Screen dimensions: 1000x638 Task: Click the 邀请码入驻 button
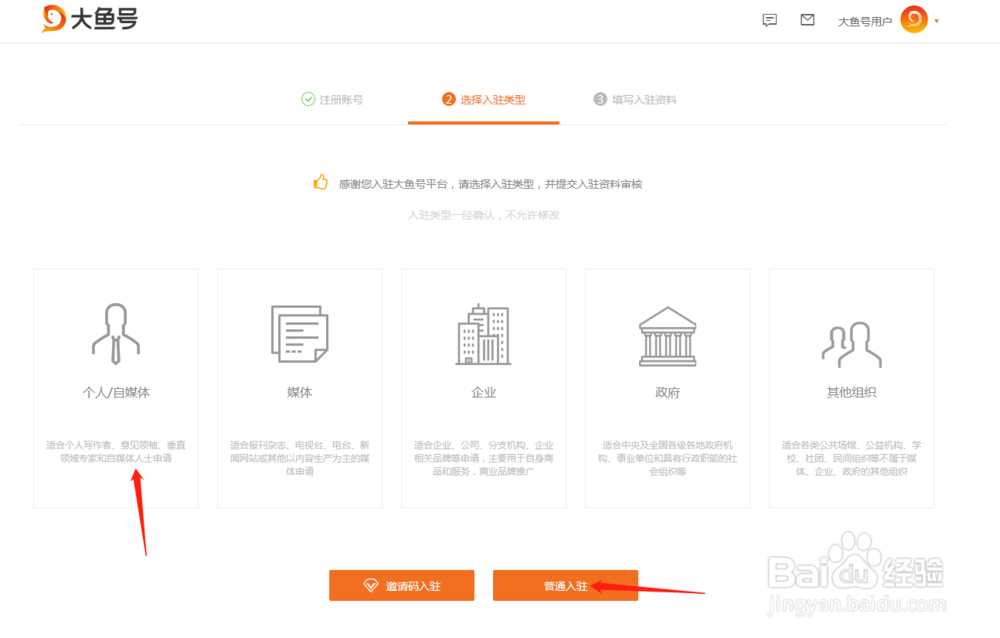click(402, 586)
